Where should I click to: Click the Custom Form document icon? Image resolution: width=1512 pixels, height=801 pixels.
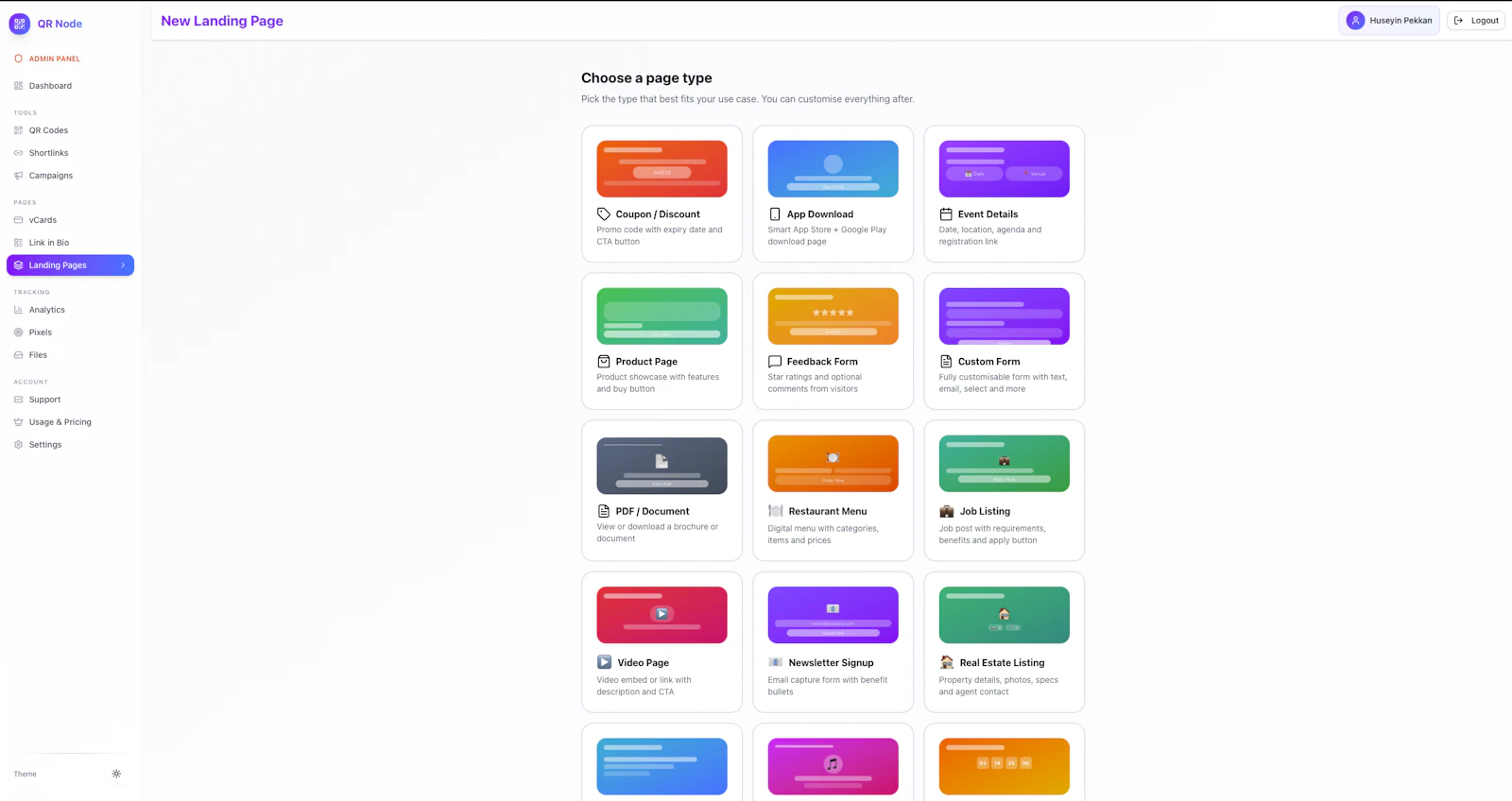pos(946,362)
